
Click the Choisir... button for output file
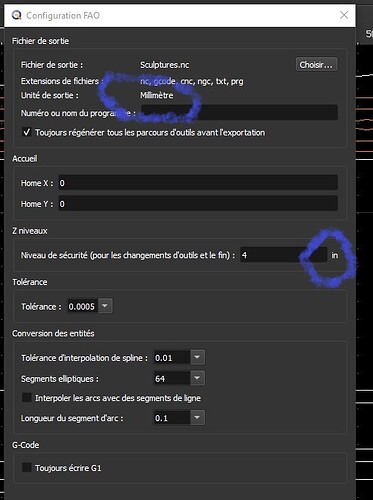(x=316, y=64)
